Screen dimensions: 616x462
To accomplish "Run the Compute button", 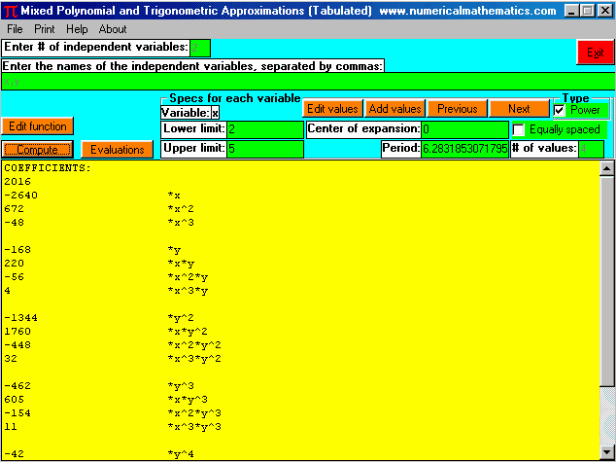I will tap(38, 149).
